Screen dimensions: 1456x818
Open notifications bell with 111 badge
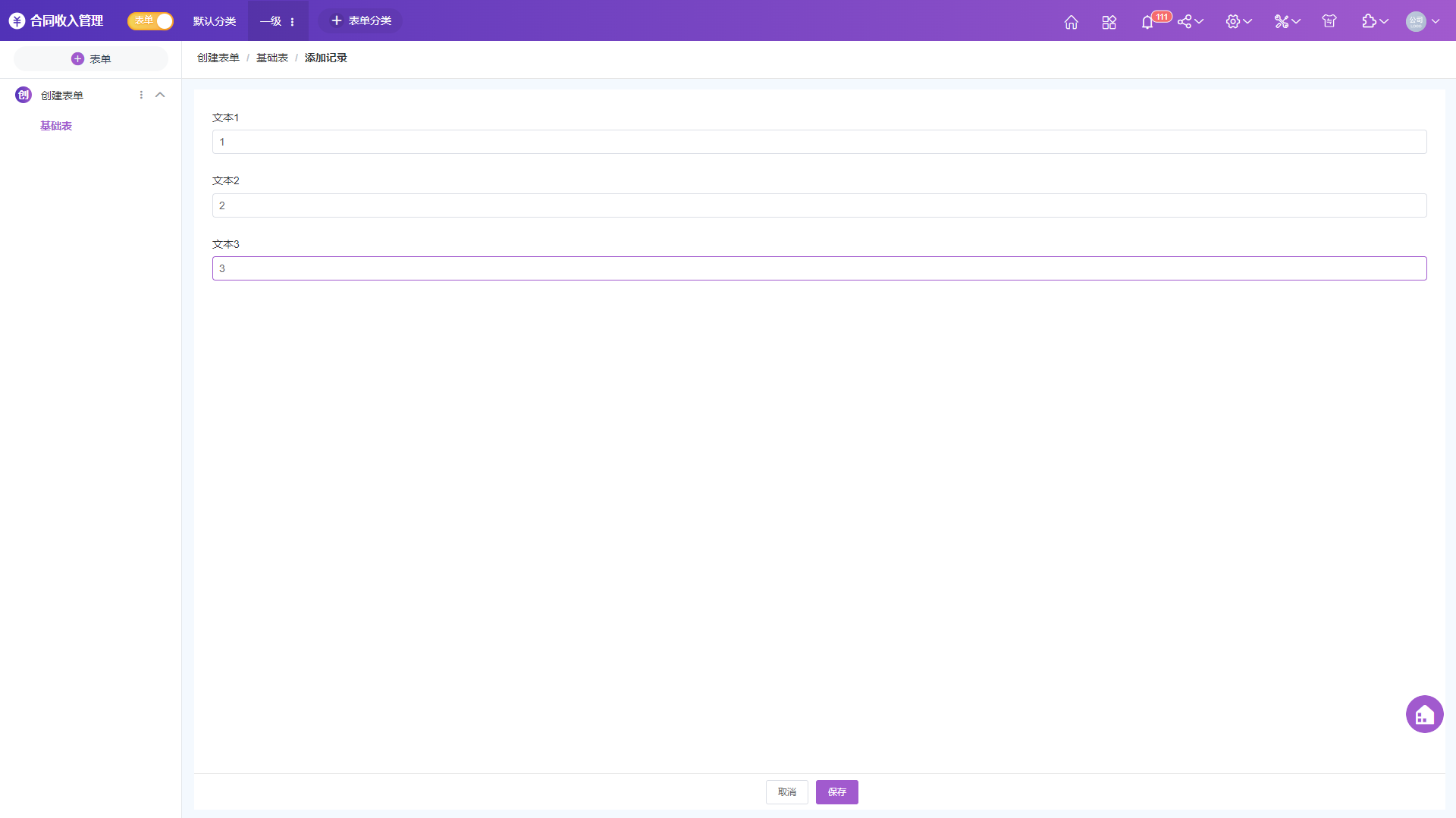tap(1147, 22)
